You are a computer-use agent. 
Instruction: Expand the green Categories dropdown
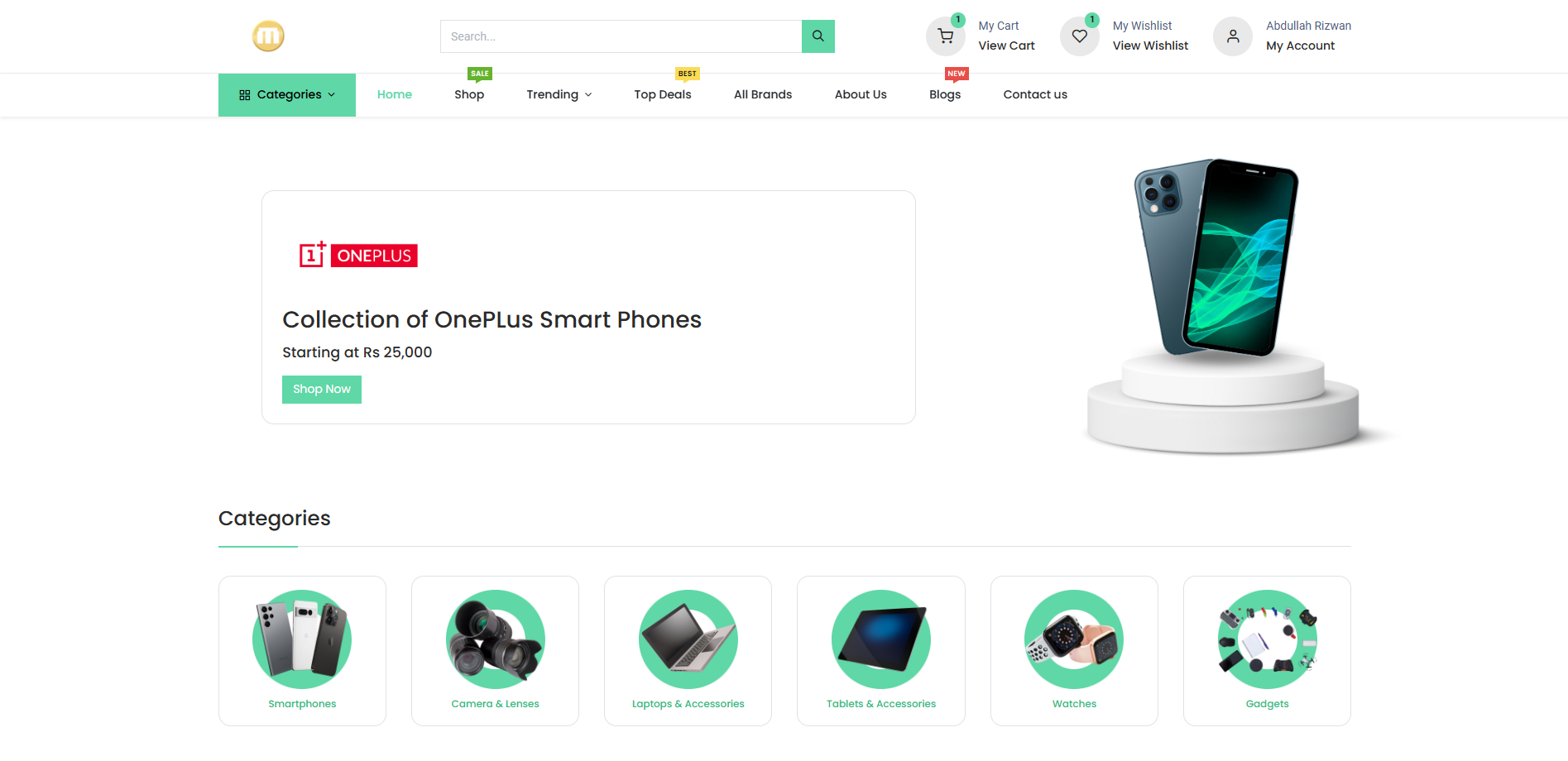coord(287,95)
